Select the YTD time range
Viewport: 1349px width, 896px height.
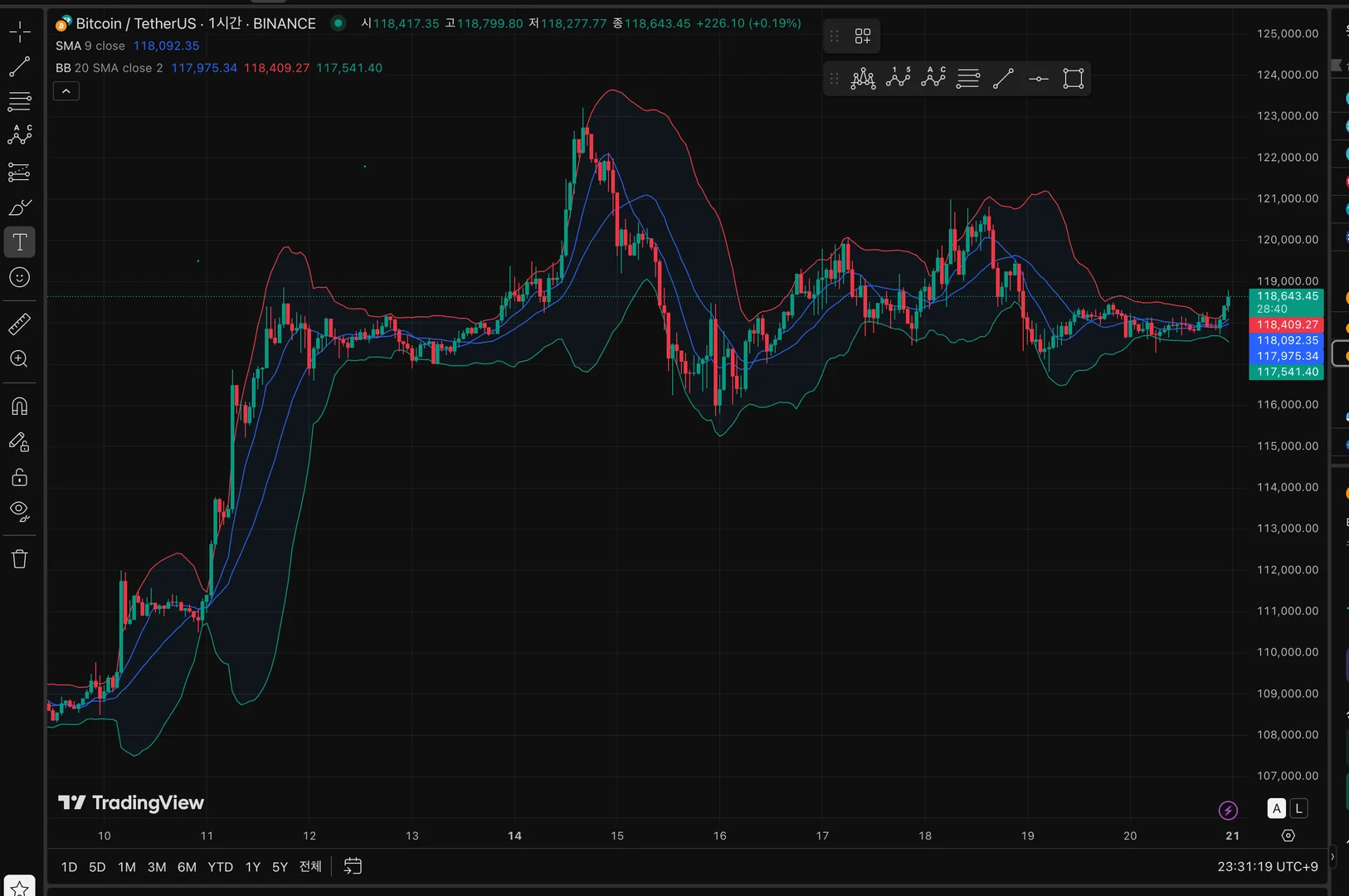tap(220, 867)
